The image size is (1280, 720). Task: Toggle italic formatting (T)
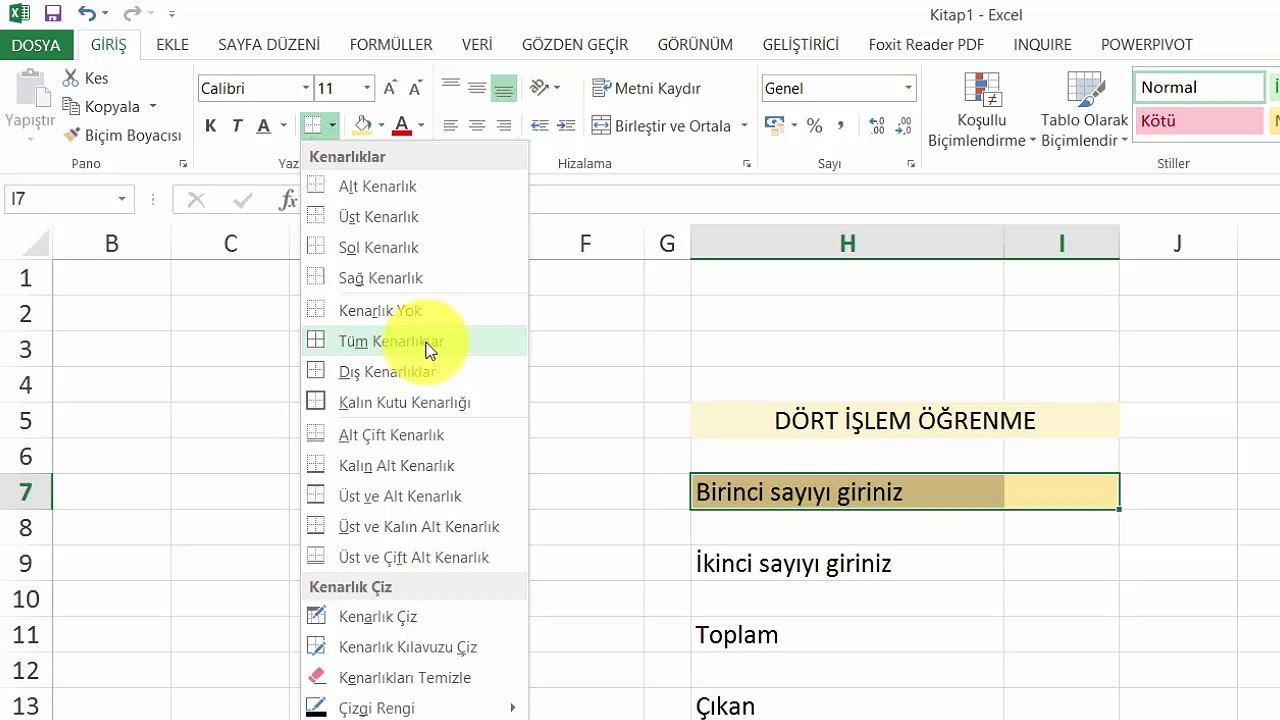click(237, 125)
